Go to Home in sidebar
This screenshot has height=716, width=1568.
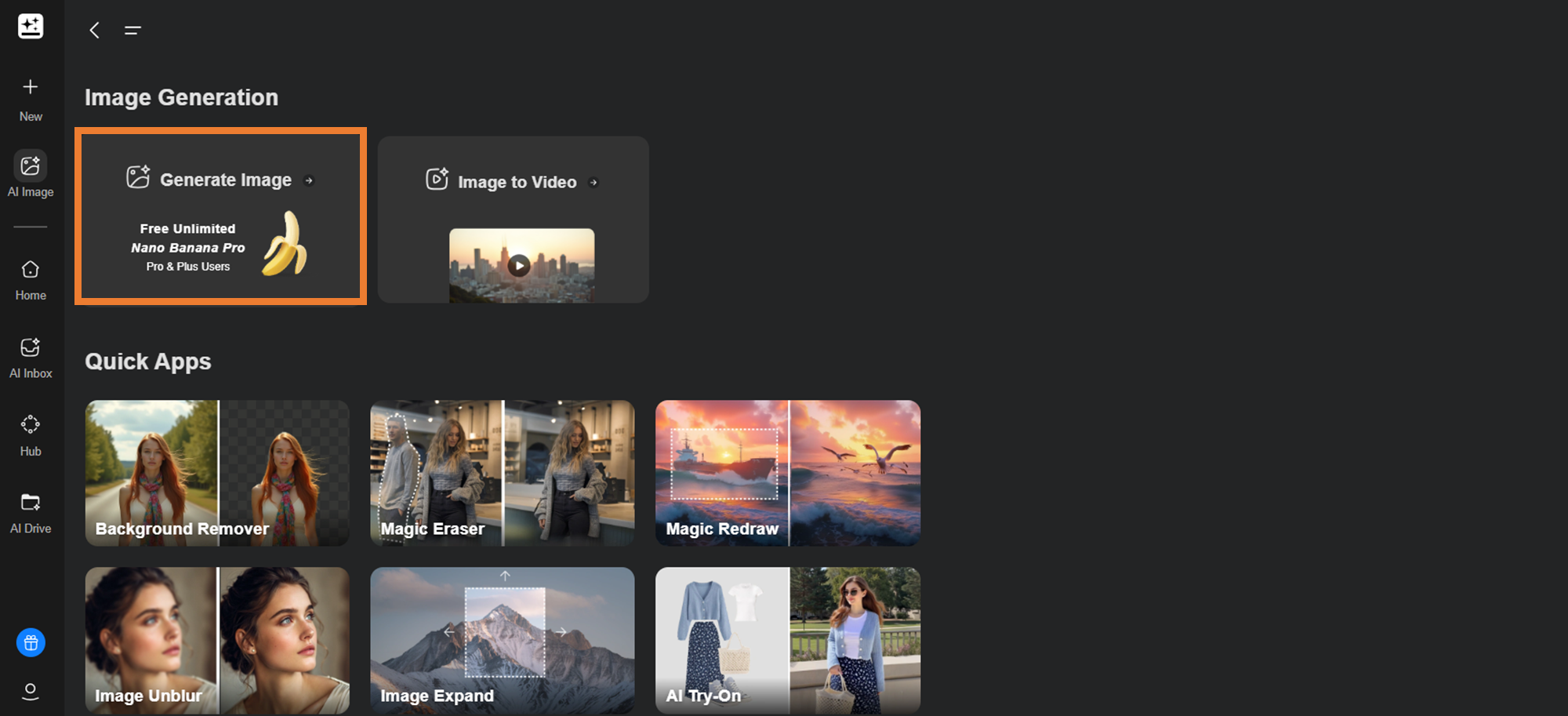coord(31,280)
